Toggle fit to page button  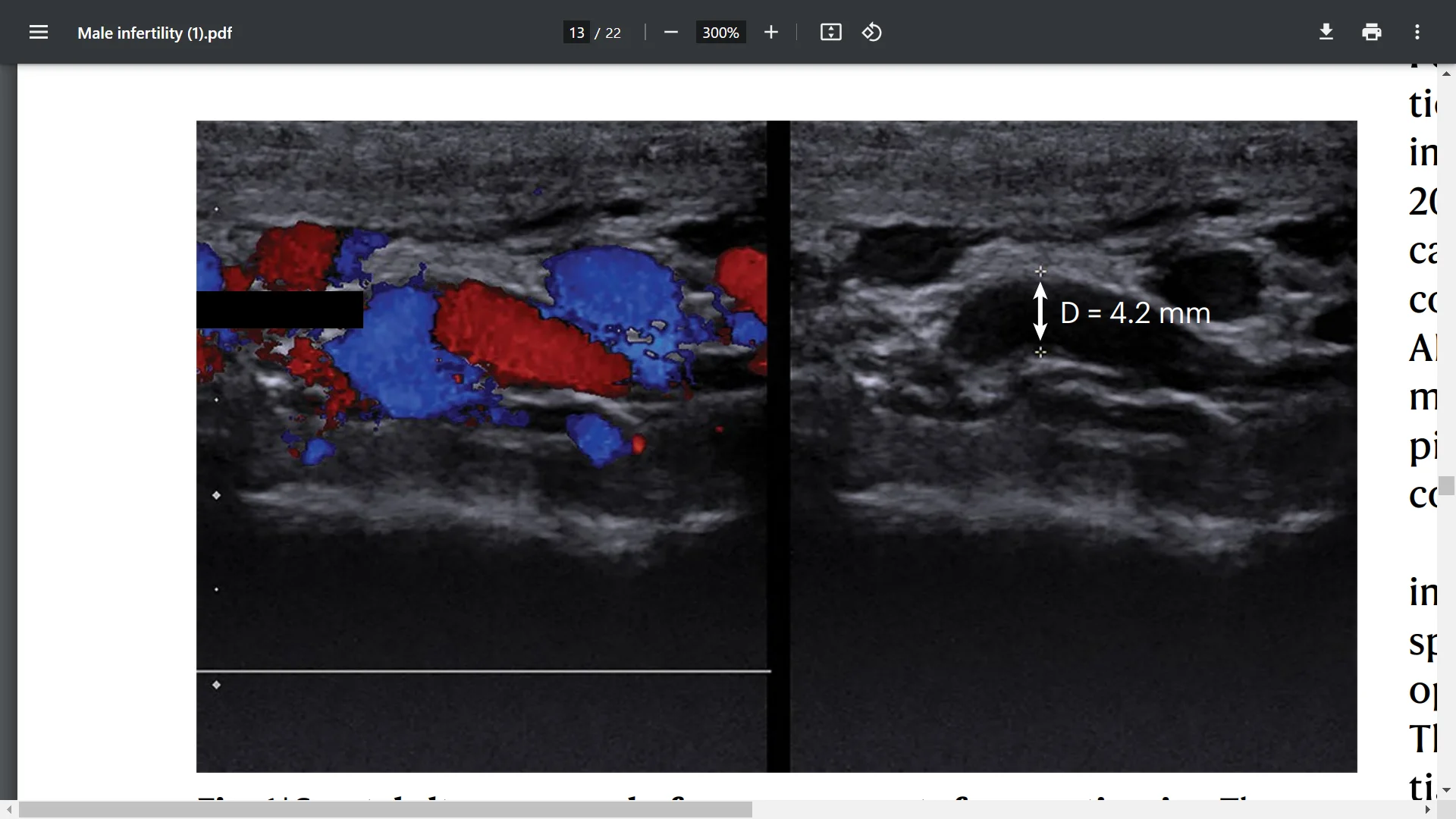coord(831,33)
